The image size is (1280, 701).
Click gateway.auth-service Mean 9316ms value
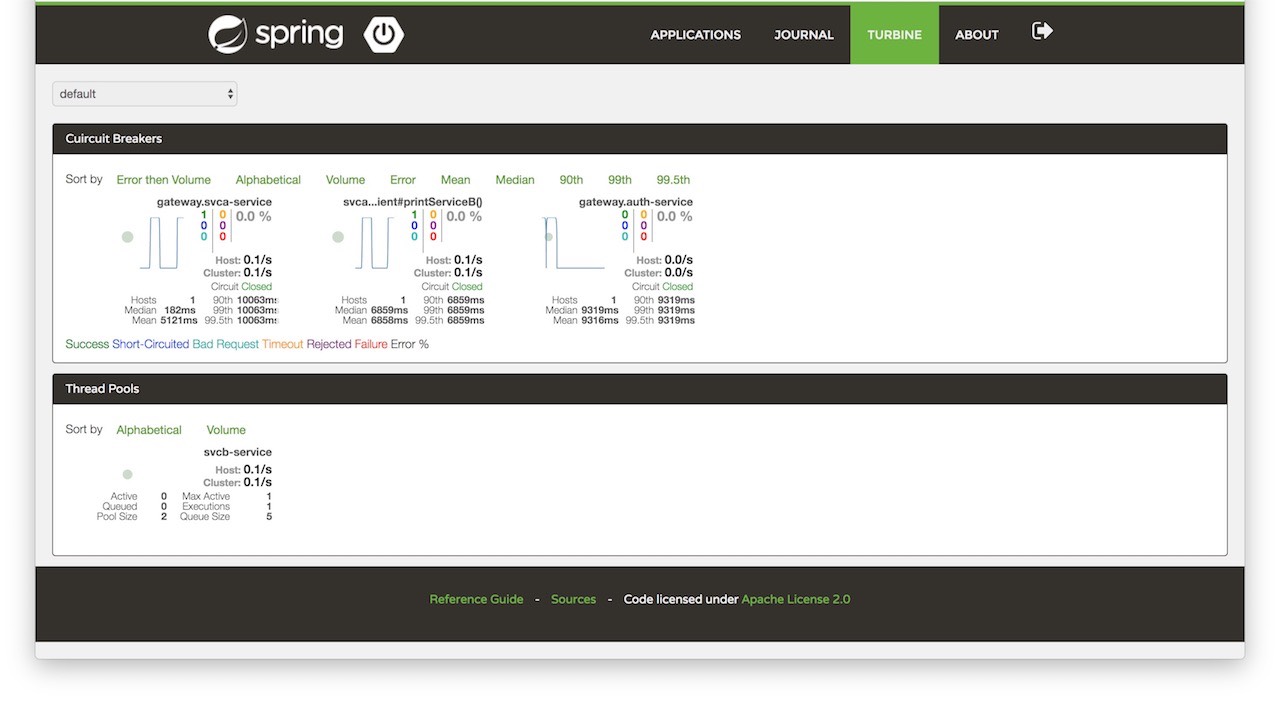[x=599, y=321]
